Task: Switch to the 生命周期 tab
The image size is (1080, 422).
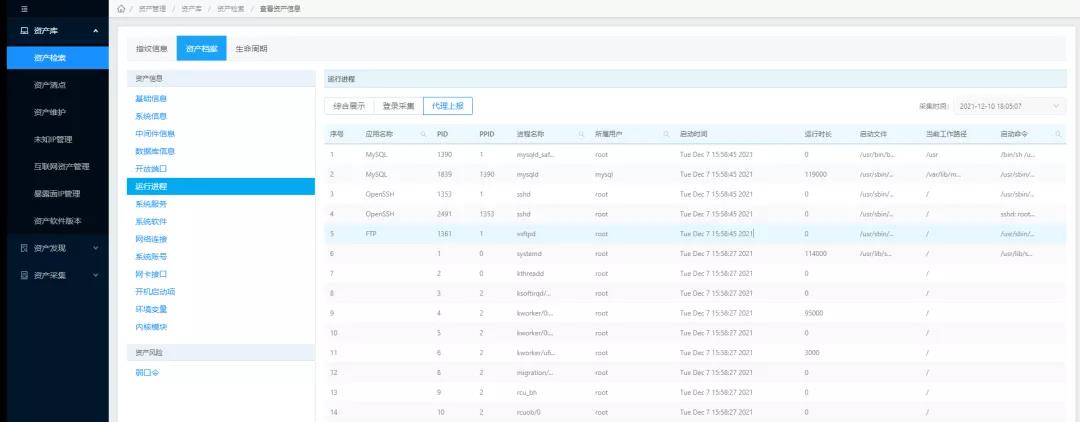Action: click(251, 49)
